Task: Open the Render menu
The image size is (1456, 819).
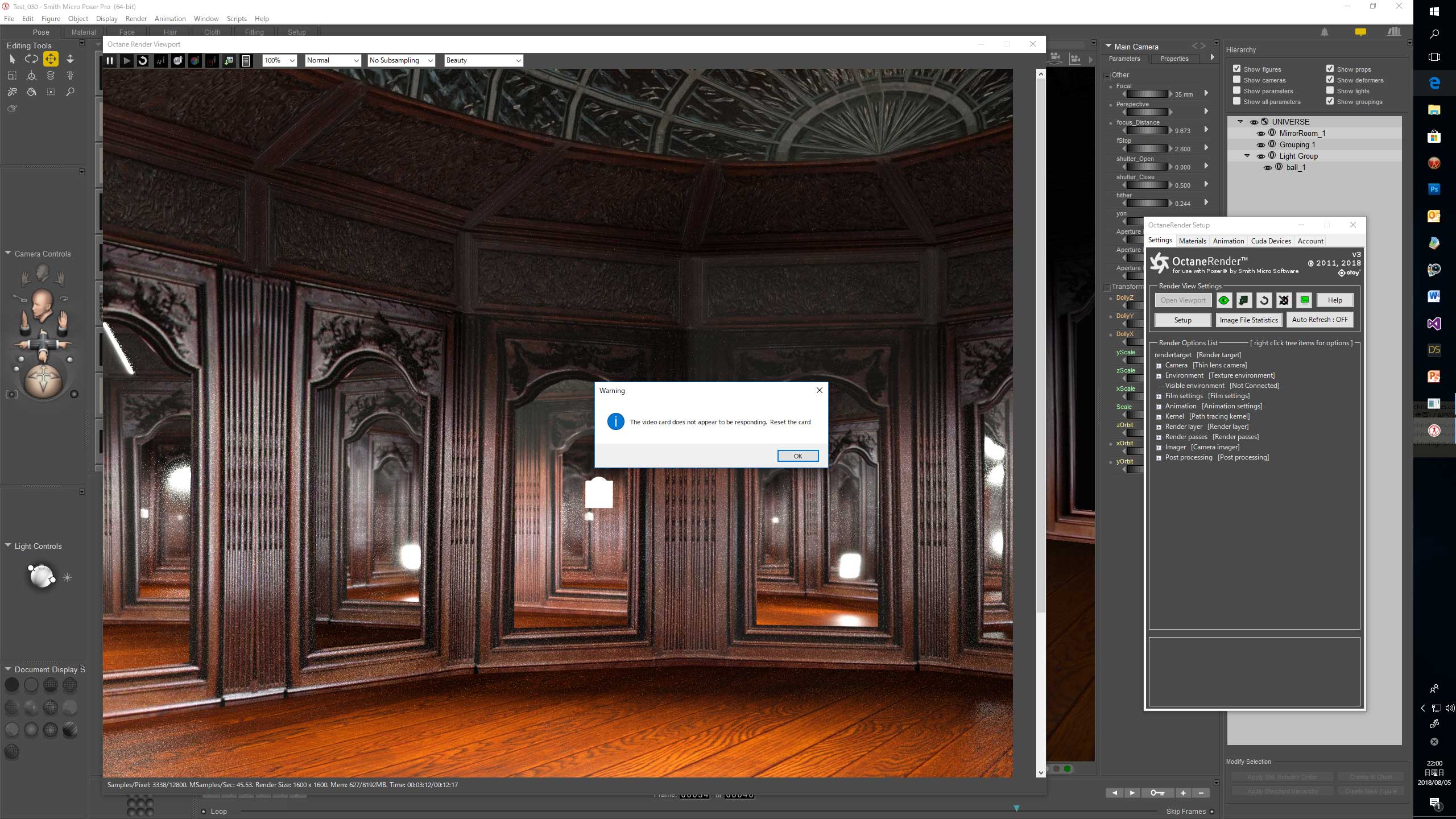Action: [136, 19]
